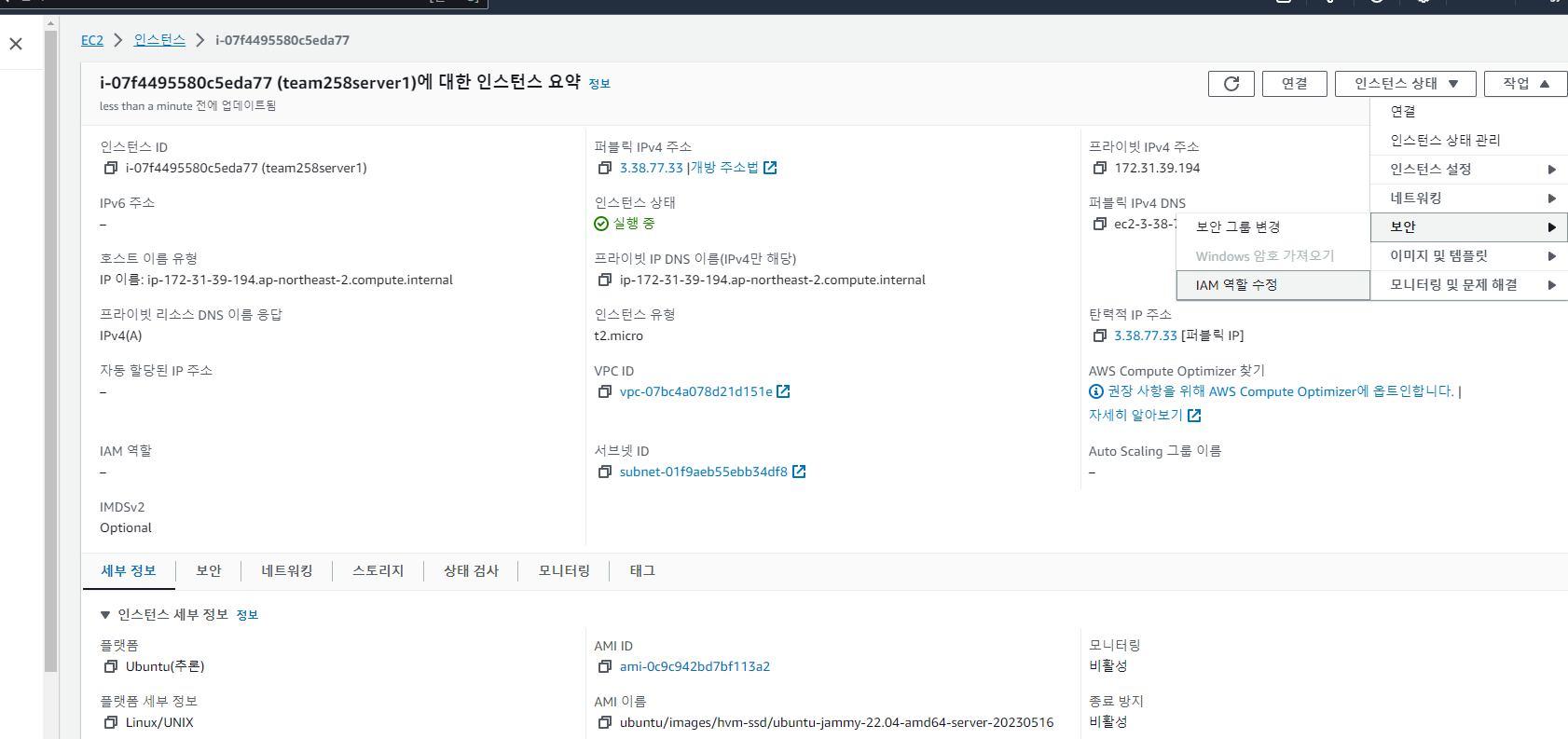Go to EC2 breadcrumb link
The width and height of the screenshot is (1568, 739).
(x=92, y=40)
